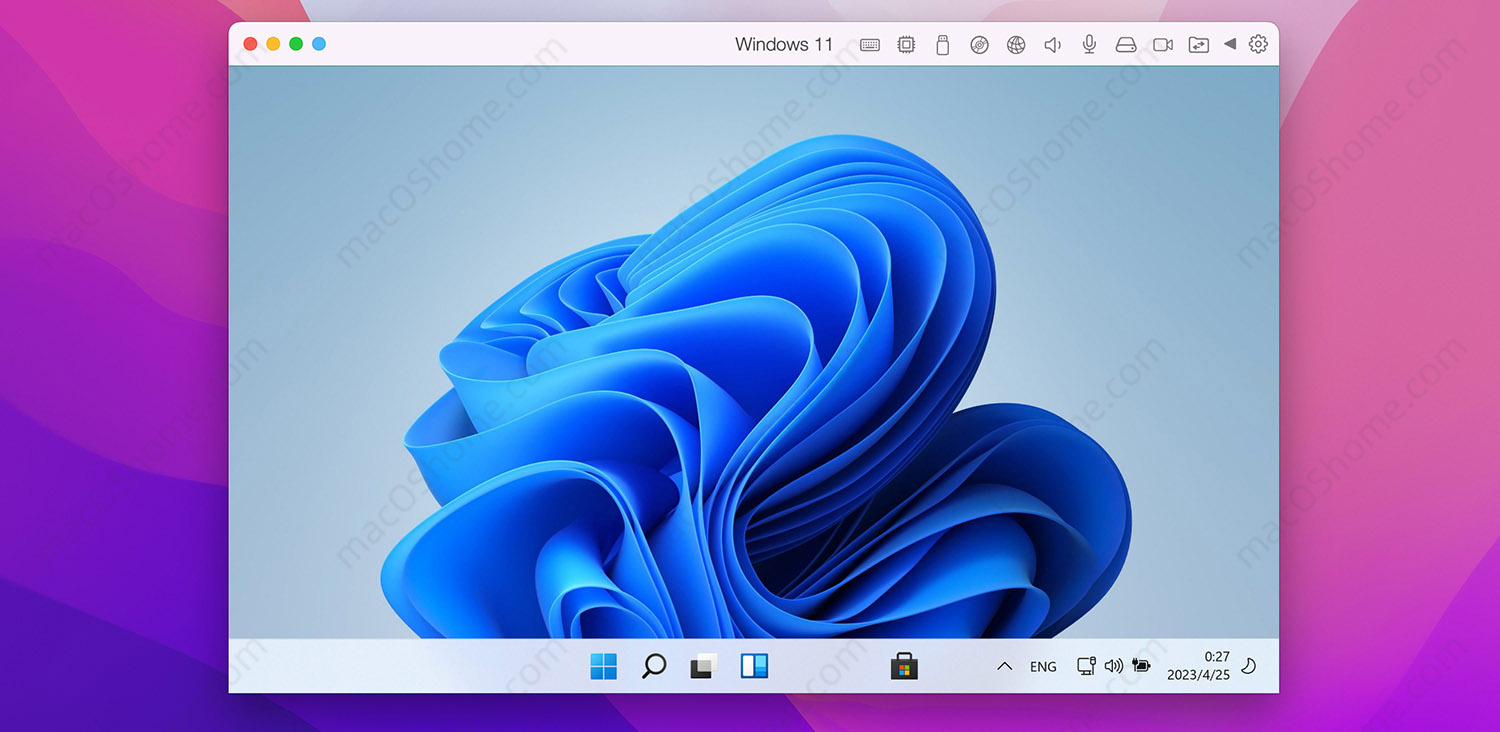Click the back triangle to show VM library
Screen dimensions: 1500x732
point(1230,44)
